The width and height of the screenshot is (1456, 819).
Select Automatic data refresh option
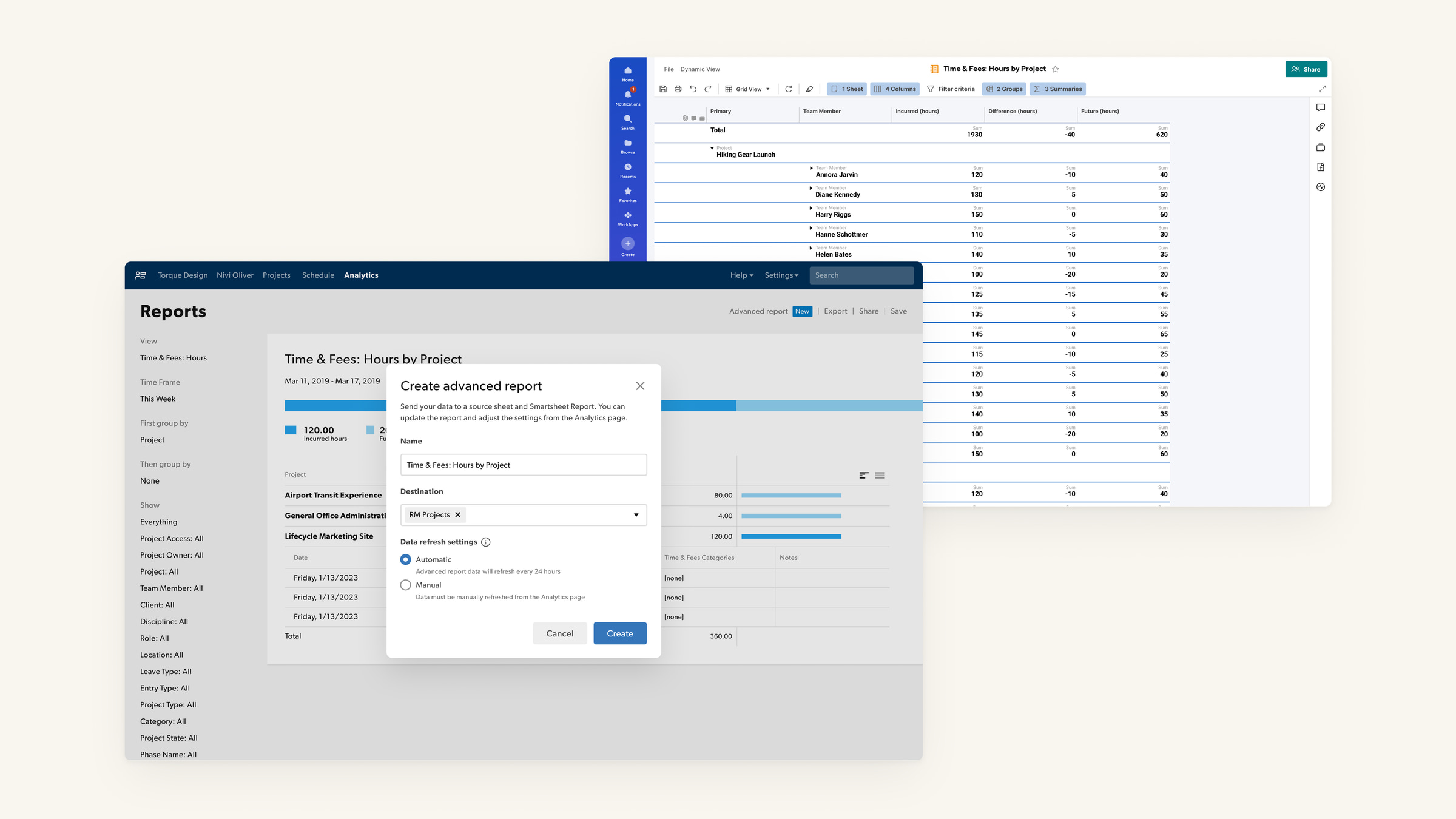406,559
